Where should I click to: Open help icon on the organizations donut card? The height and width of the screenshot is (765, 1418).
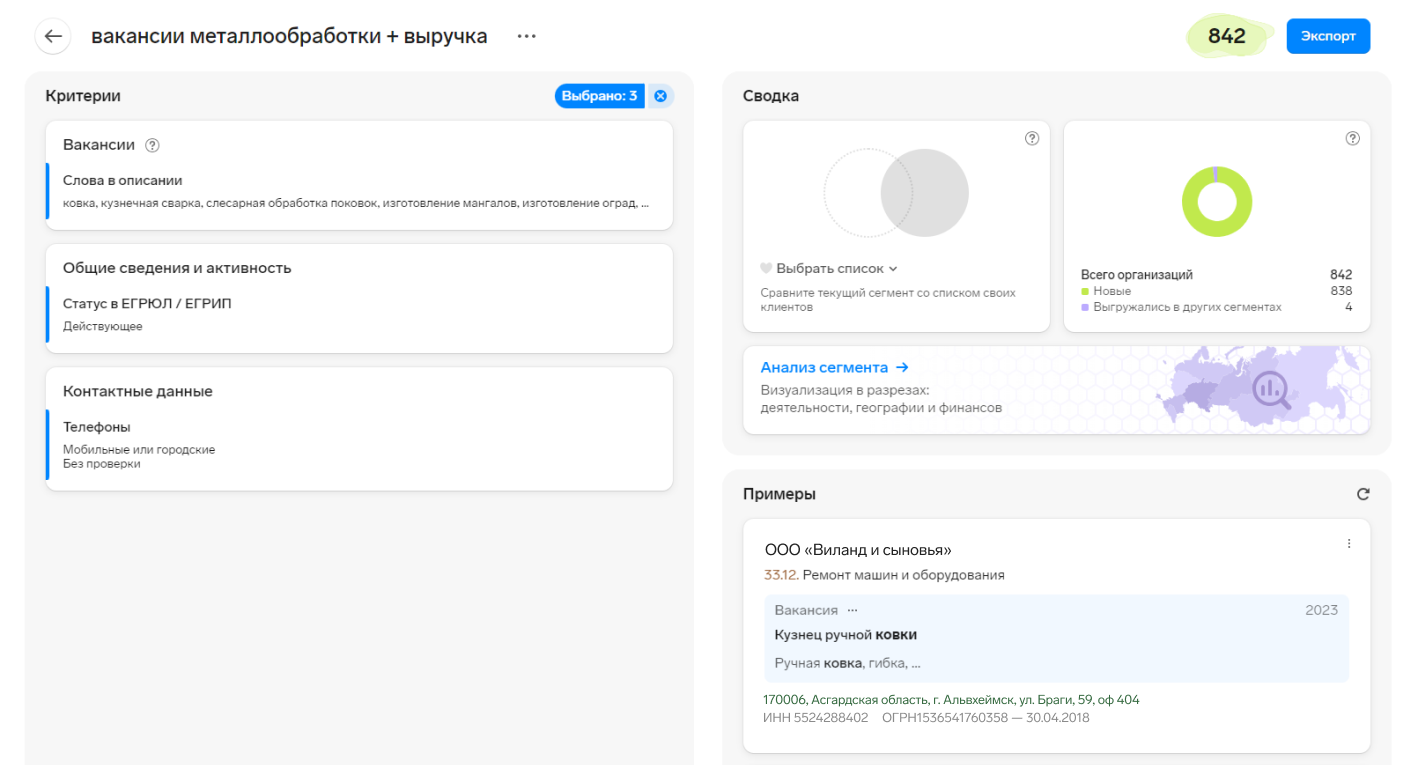point(1352,139)
